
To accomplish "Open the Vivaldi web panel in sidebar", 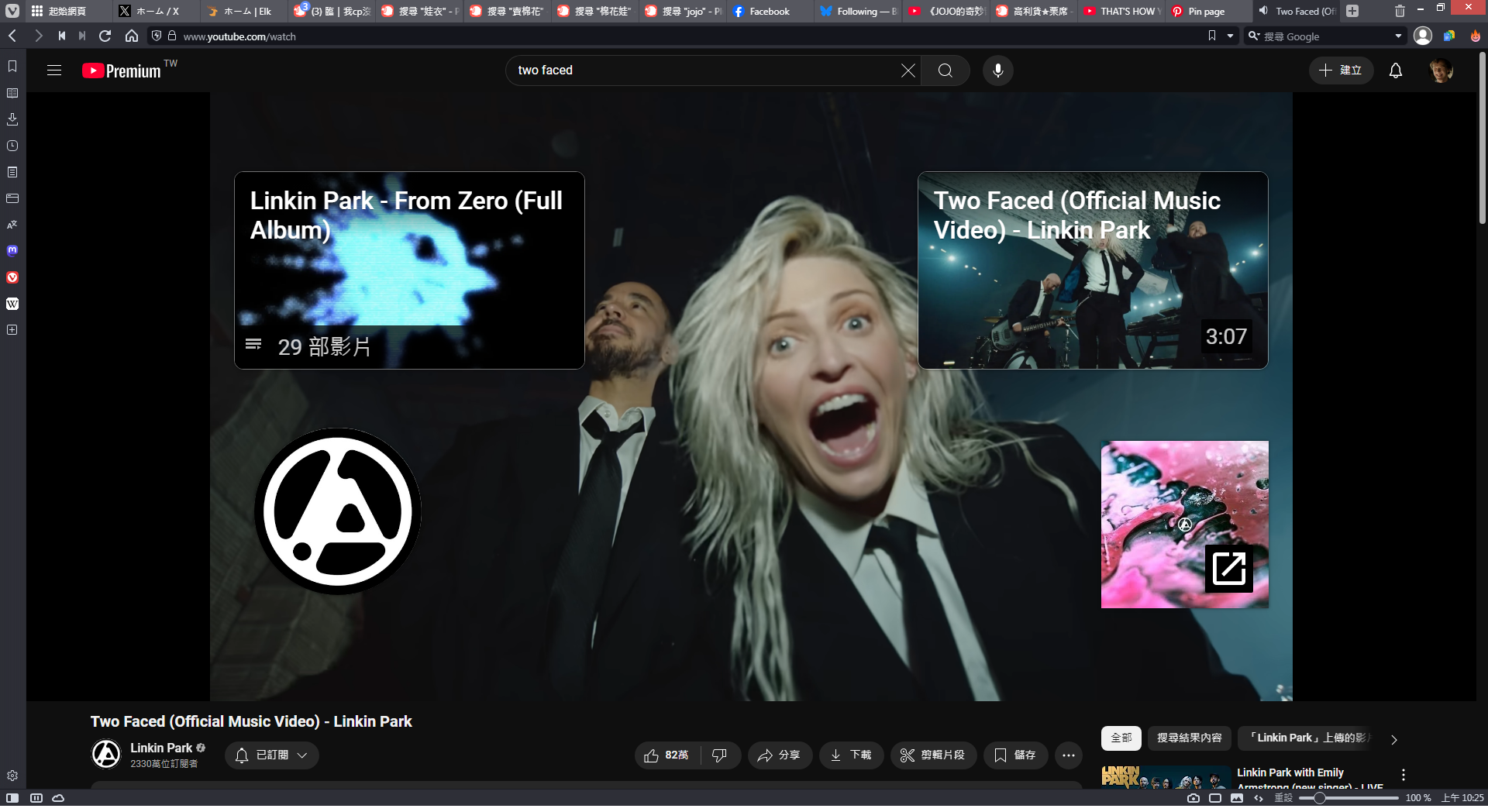I will click(12, 277).
